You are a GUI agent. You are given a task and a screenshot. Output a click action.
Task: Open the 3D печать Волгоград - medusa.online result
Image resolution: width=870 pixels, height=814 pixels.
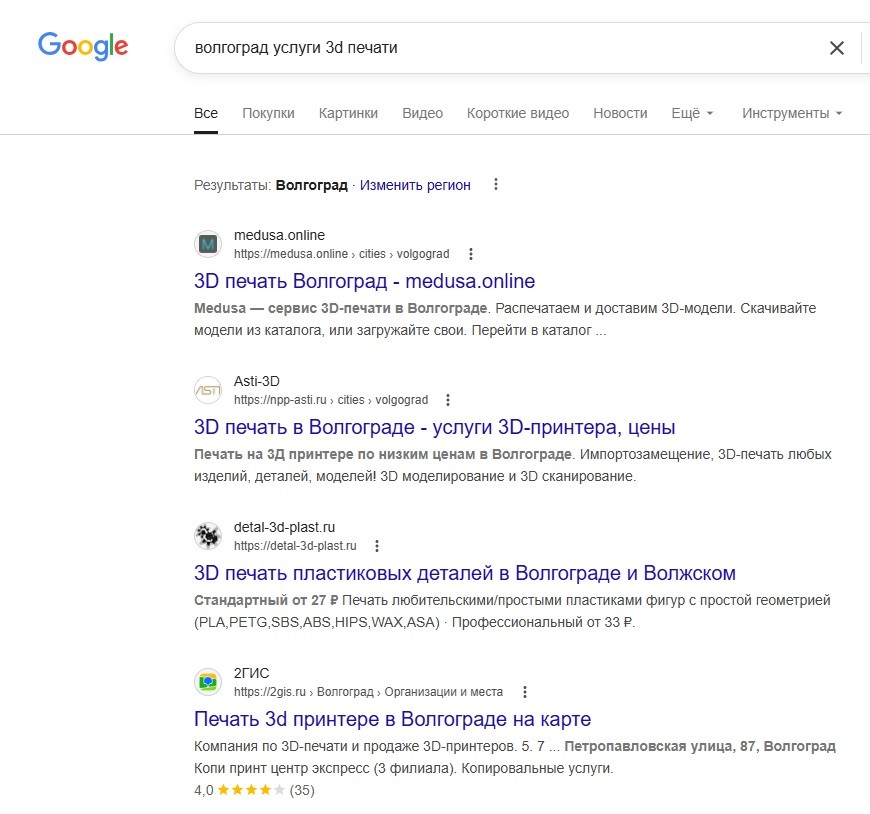click(364, 281)
